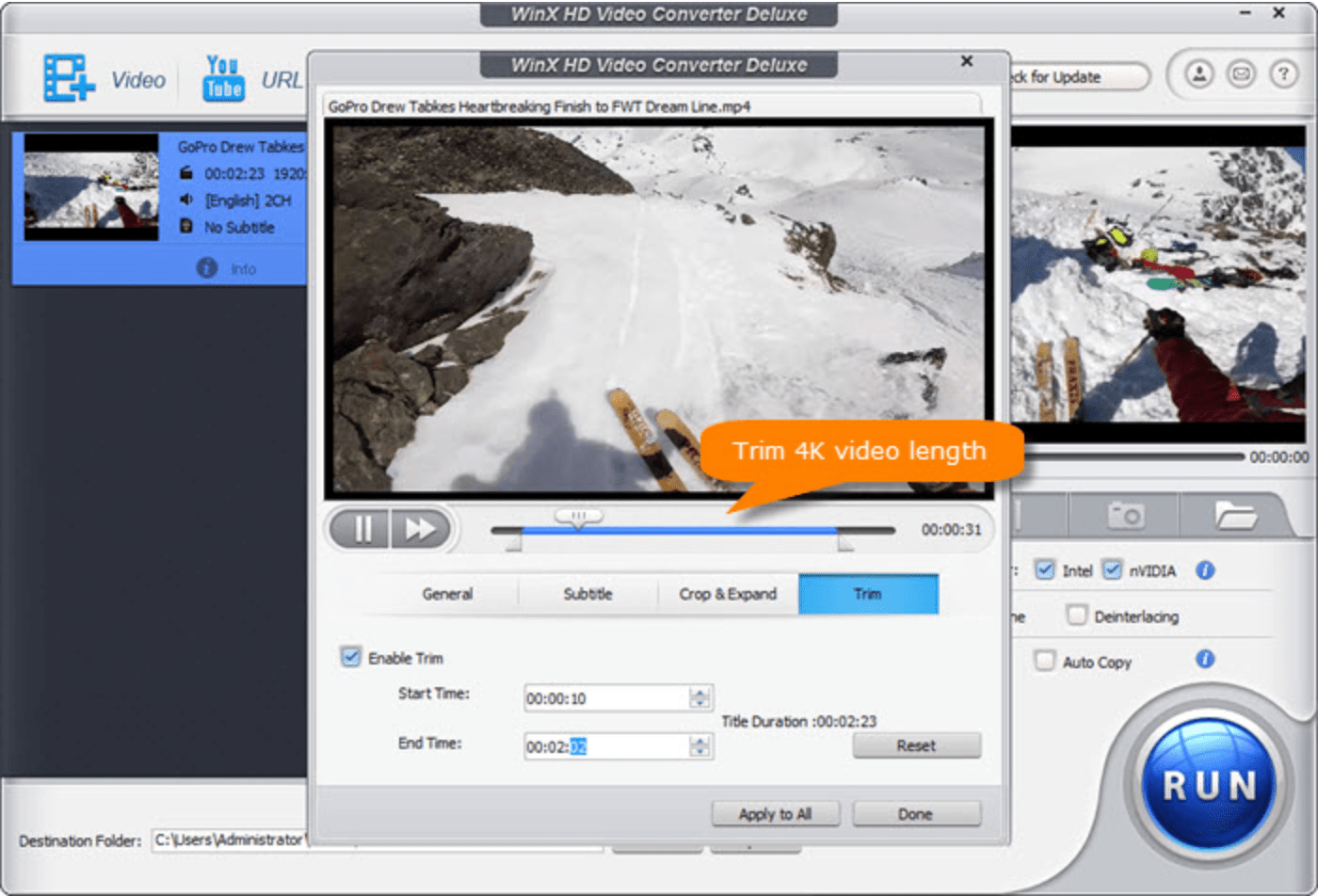
Task: Enable the Auto Copy checkbox
Action: (x=1045, y=661)
